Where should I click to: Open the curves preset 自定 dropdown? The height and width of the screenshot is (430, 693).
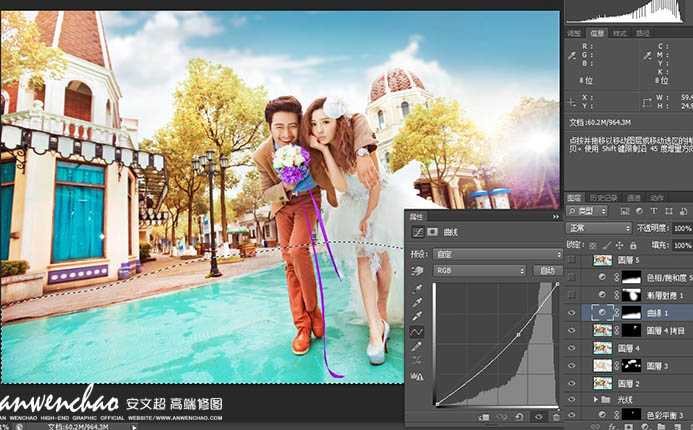(497, 254)
